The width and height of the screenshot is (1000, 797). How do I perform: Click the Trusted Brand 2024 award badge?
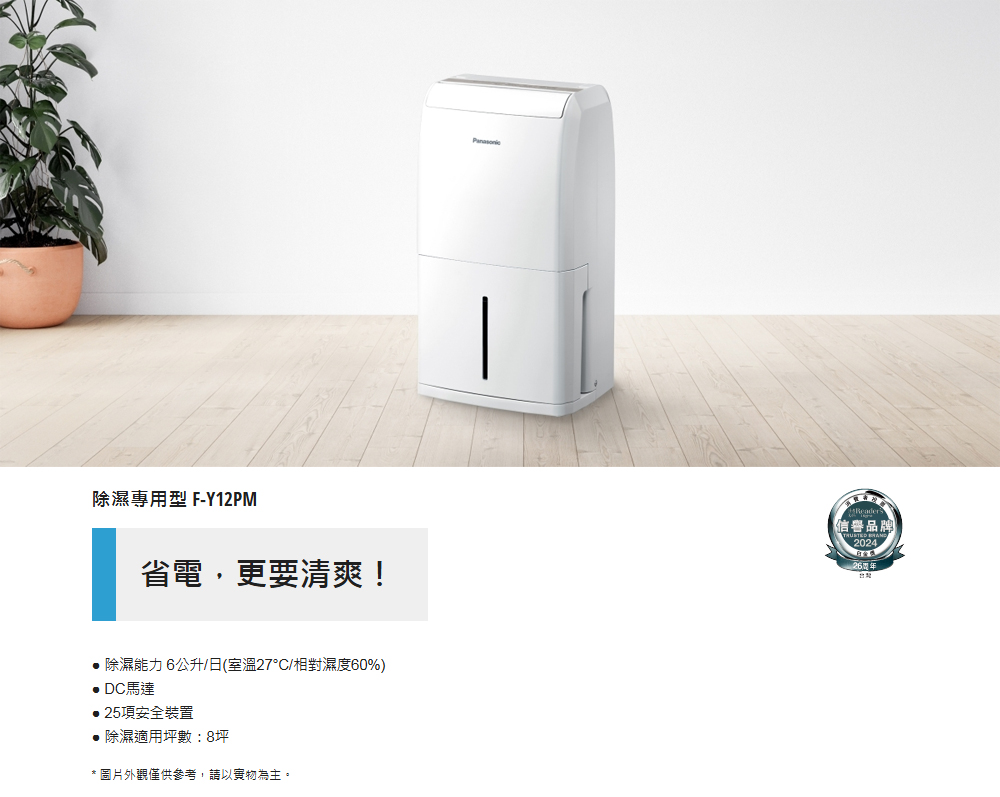864,534
